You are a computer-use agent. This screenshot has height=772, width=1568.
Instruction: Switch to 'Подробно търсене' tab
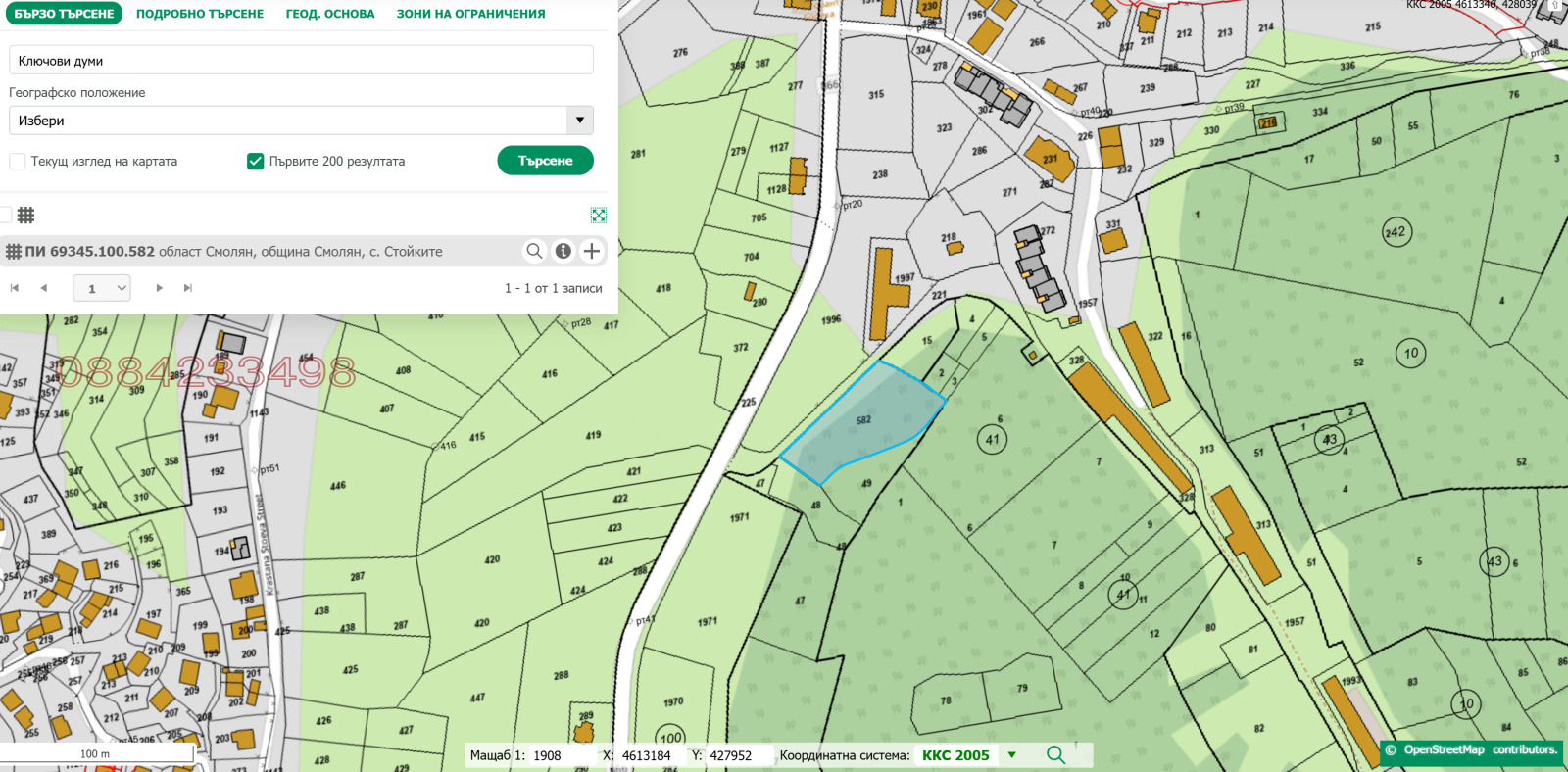(x=200, y=14)
